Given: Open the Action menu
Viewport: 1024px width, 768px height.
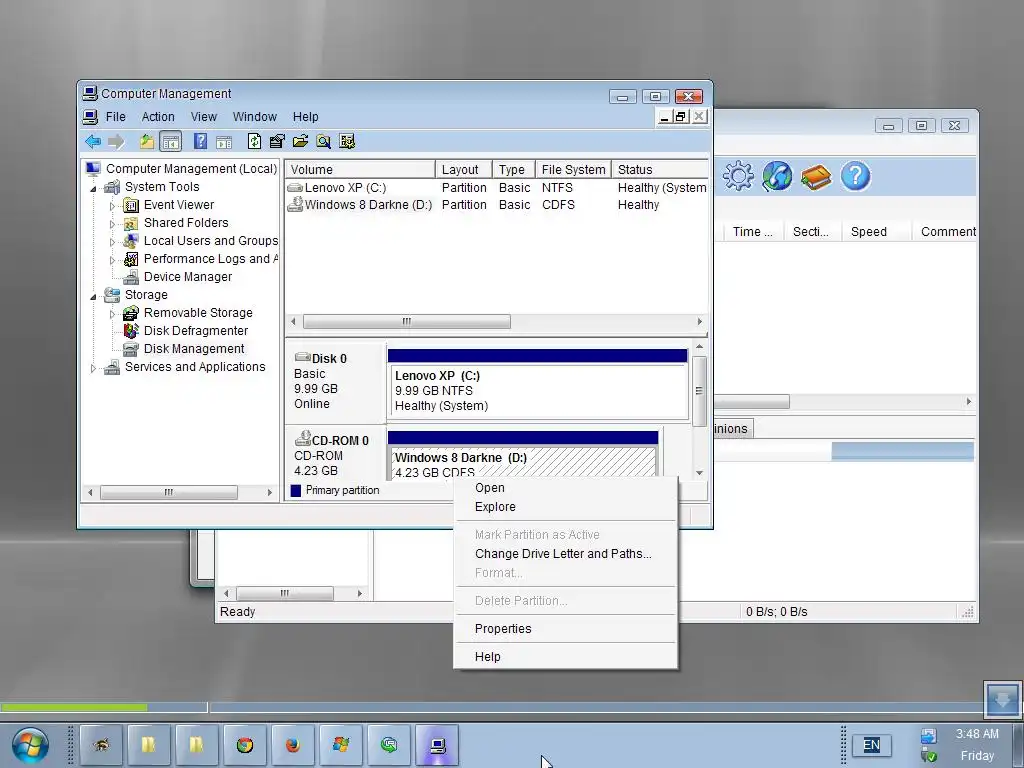Looking at the screenshot, I should (x=158, y=117).
